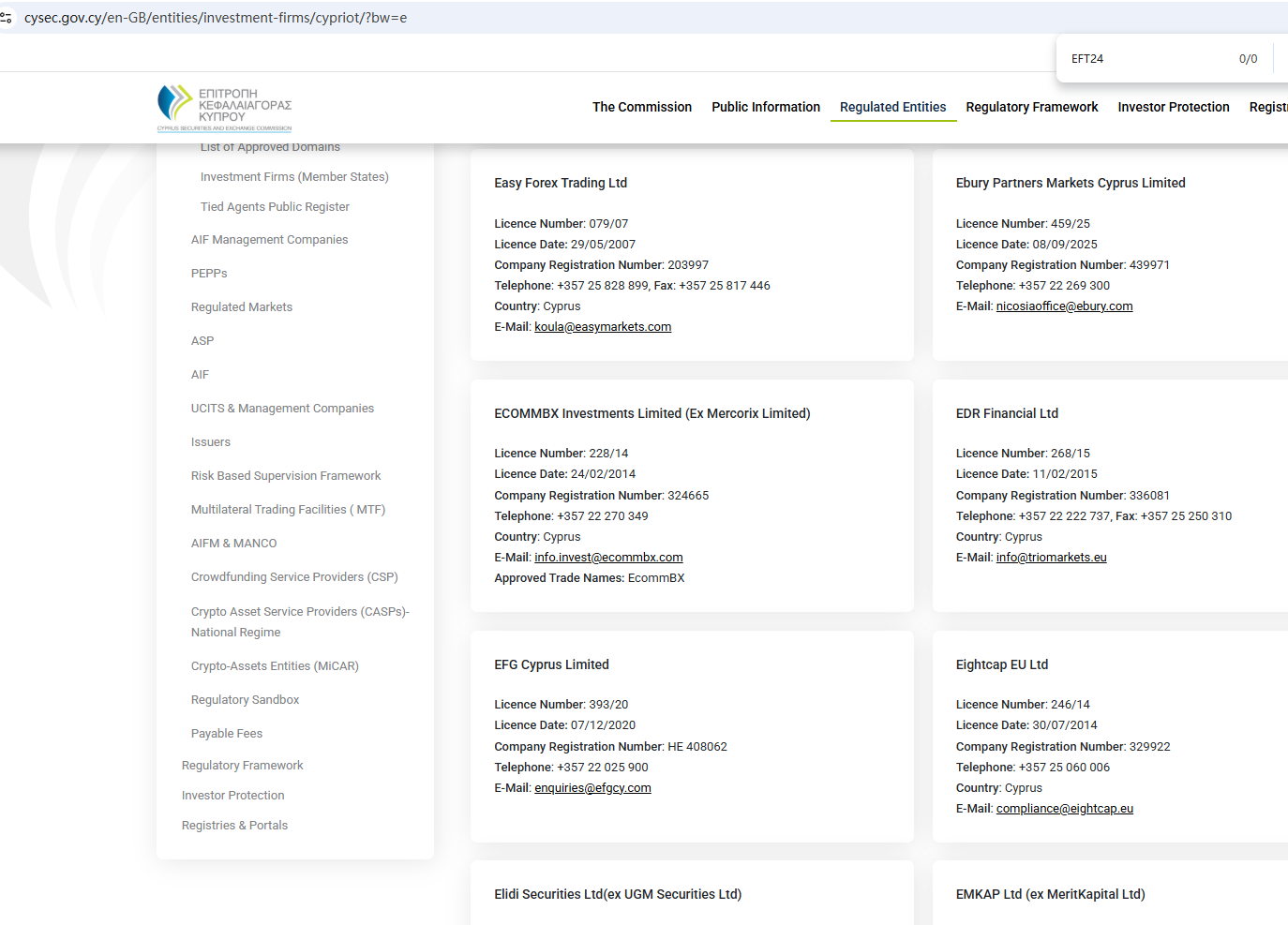Expand Registries & Portals sidebar section
Screen dimensions: 1288x925
[234, 826]
